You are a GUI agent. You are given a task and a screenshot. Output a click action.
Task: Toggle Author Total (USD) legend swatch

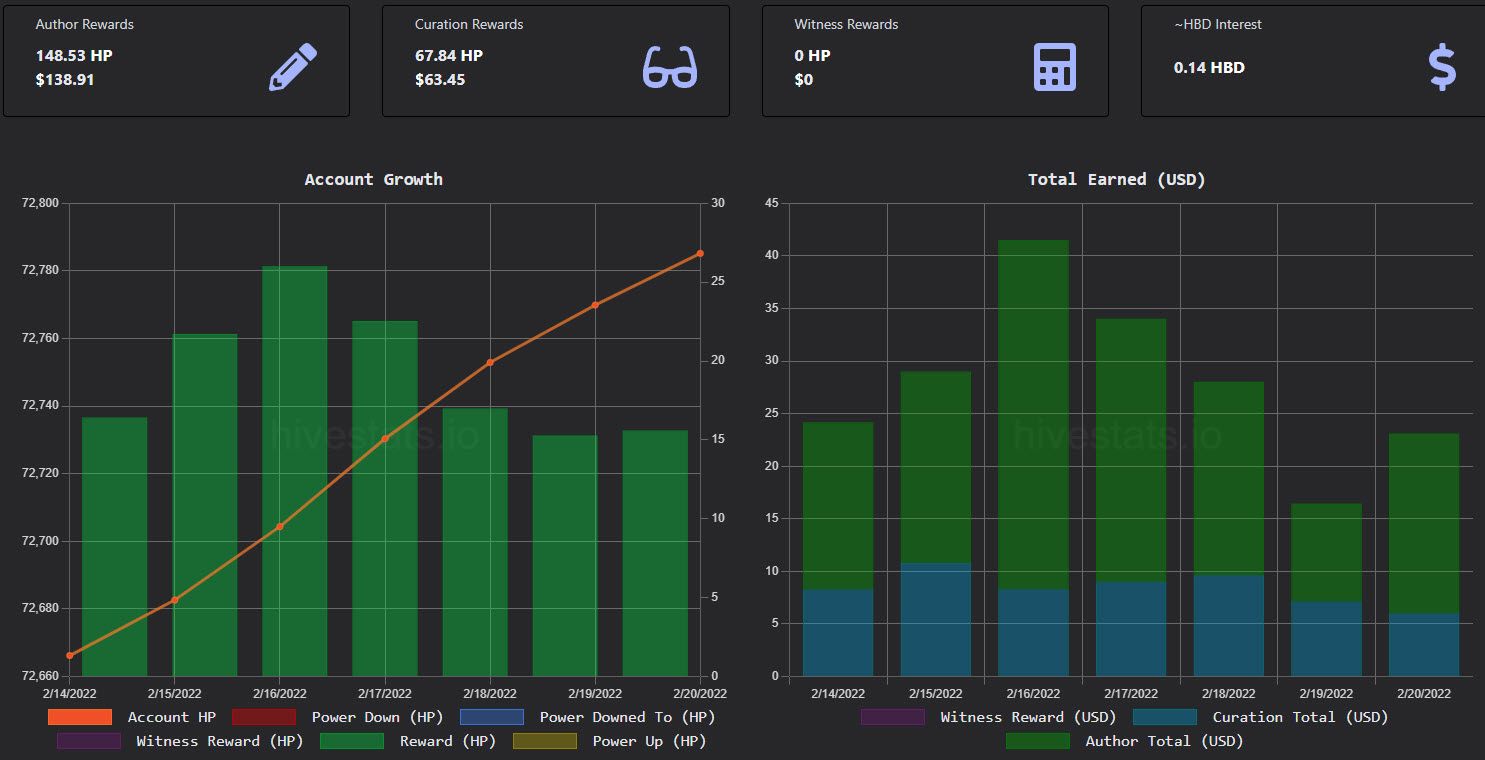click(x=1038, y=741)
